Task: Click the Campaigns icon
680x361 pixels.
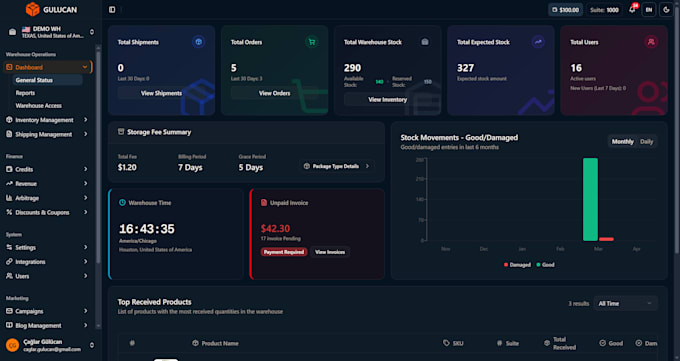Action: 9,311
